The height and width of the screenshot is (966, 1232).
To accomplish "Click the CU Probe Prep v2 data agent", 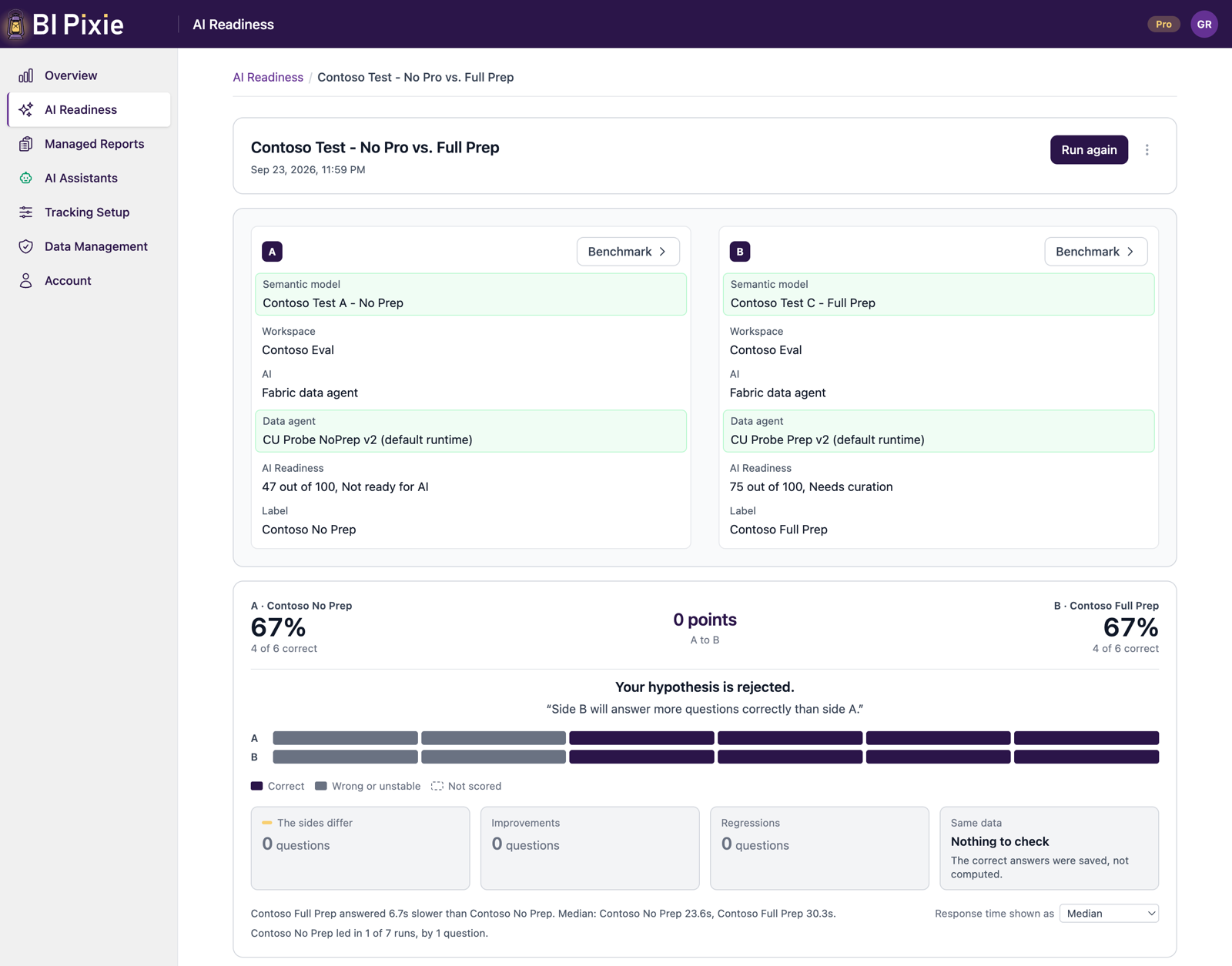I will [x=939, y=431].
